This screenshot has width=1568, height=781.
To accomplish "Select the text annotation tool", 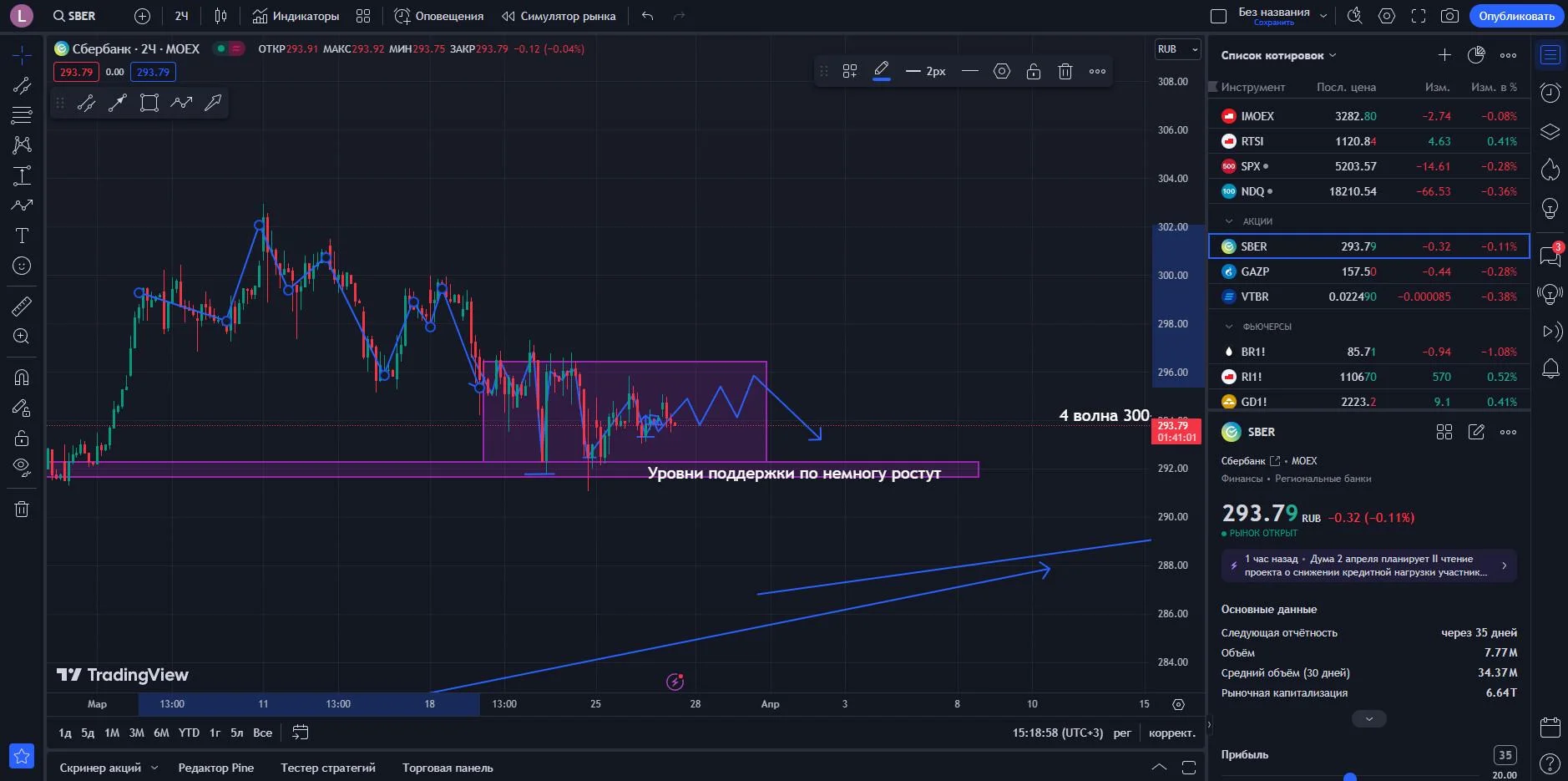I will (x=22, y=236).
